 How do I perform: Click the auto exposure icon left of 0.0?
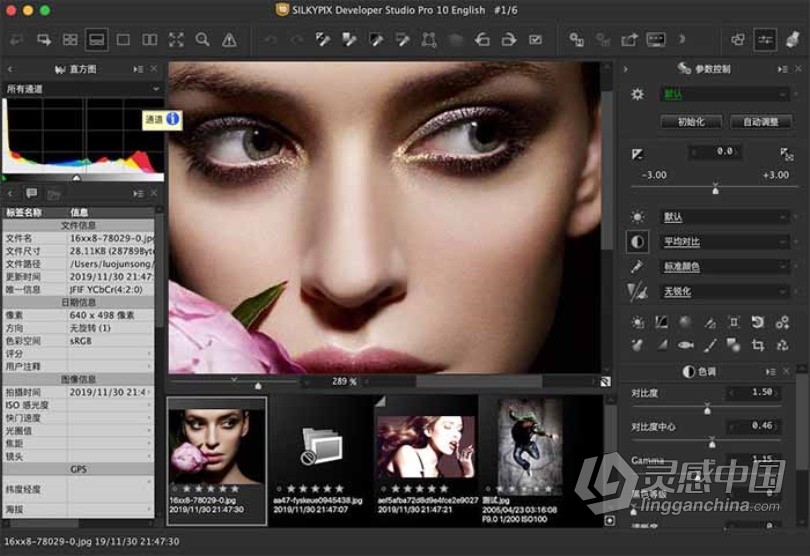coord(637,154)
